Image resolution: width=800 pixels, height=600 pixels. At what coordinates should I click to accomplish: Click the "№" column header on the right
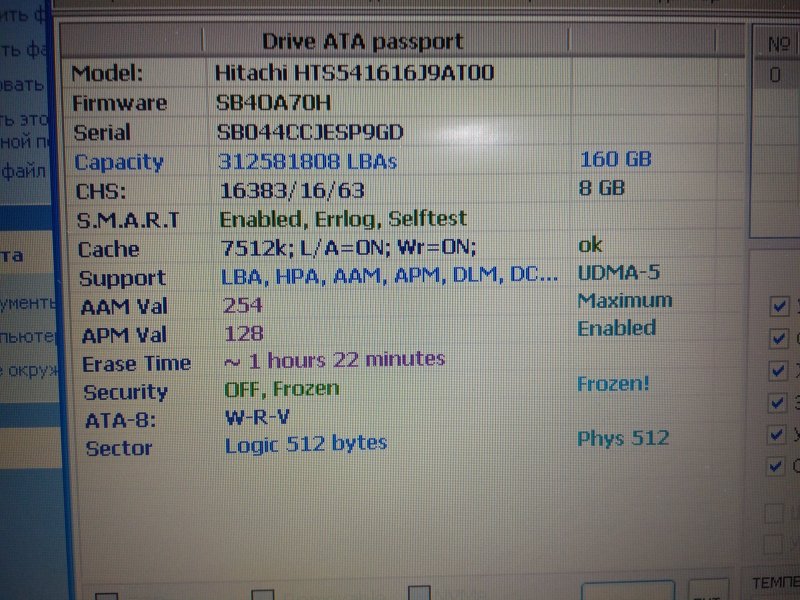point(779,44)
